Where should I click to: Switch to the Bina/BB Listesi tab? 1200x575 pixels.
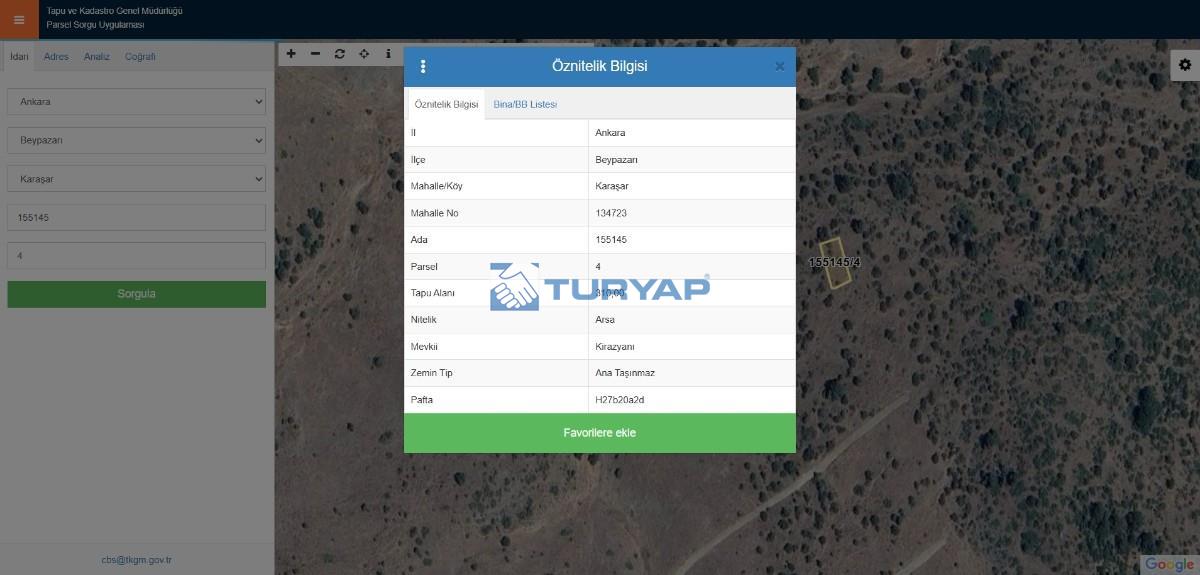(525, 104)
